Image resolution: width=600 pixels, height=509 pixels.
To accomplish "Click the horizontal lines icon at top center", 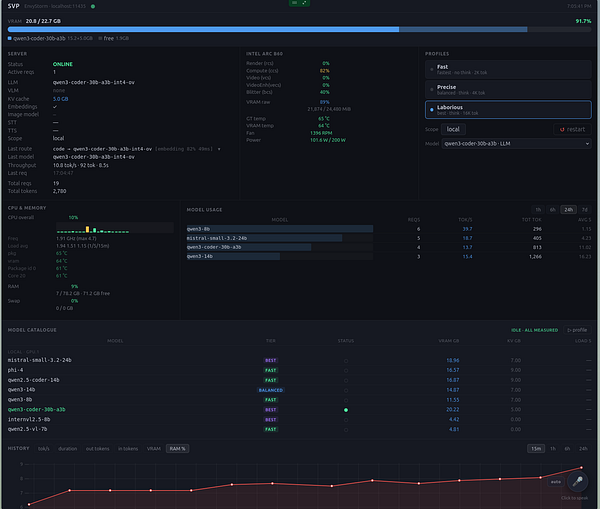I will (294, 3).
